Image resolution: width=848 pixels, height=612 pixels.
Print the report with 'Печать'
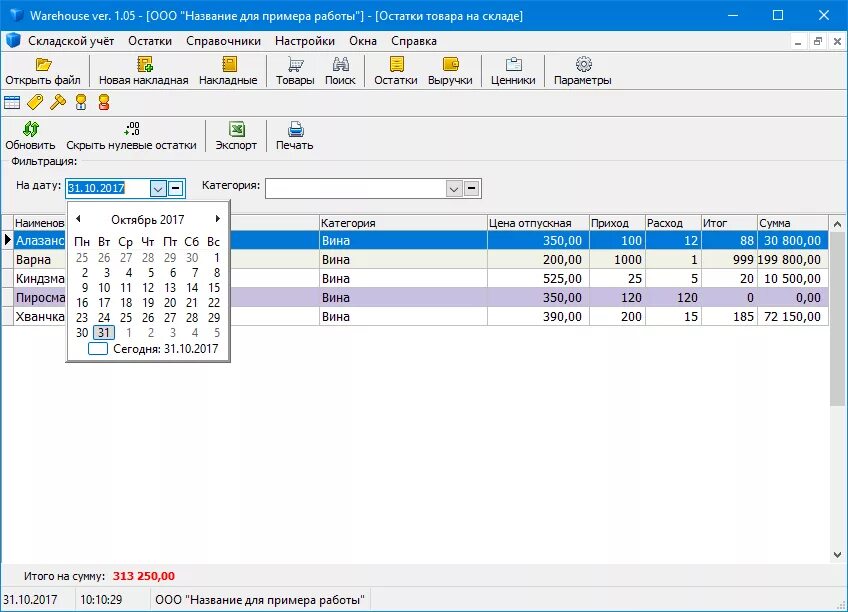295,136
